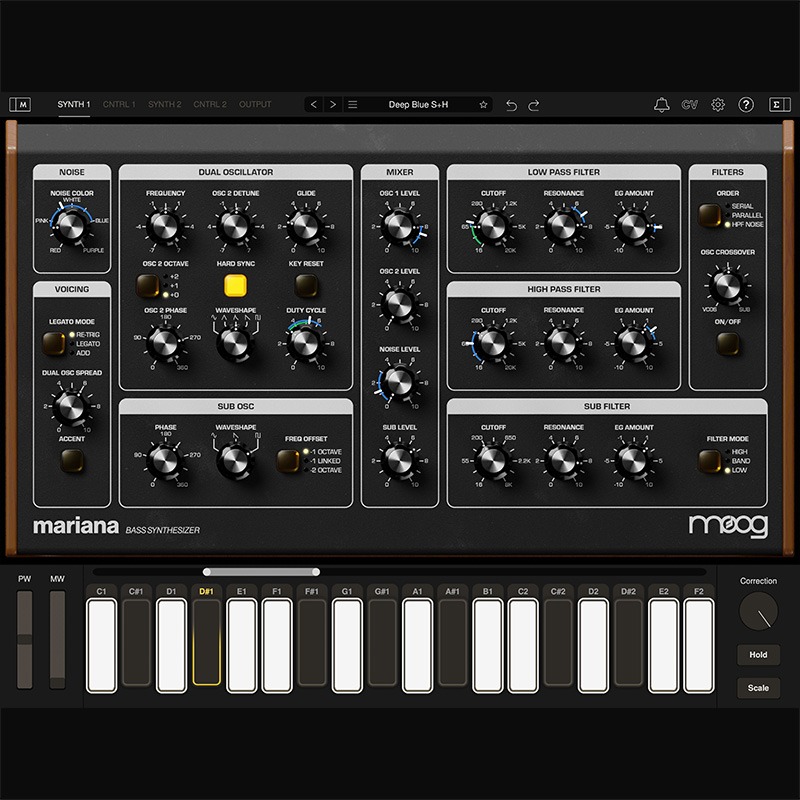The width and height of the screenshot is (800, 800).
Task: Click the Dual Oscillator Waveshape knob
Action: 234,344
